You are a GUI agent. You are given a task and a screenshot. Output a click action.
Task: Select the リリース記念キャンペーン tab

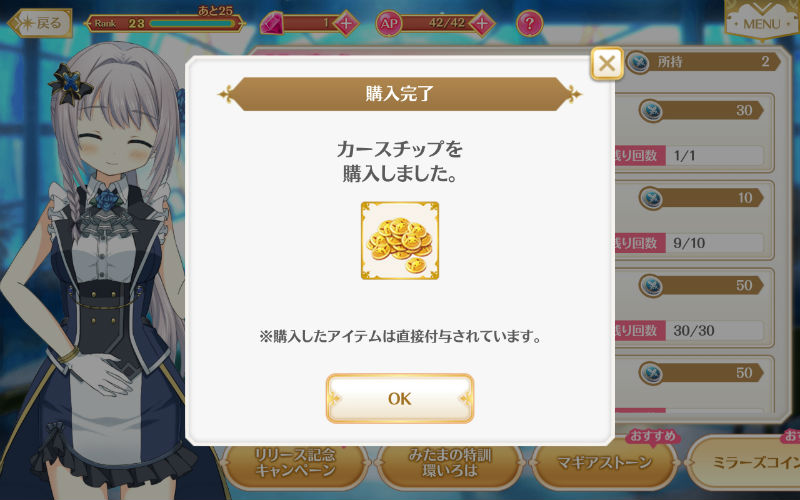tap(295, 463)
